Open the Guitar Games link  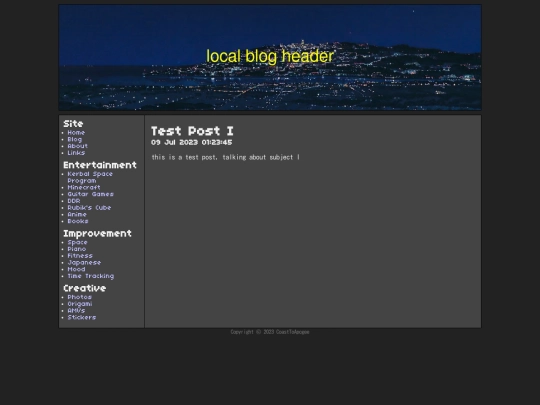pyautogui.click(x=90, y=194)
